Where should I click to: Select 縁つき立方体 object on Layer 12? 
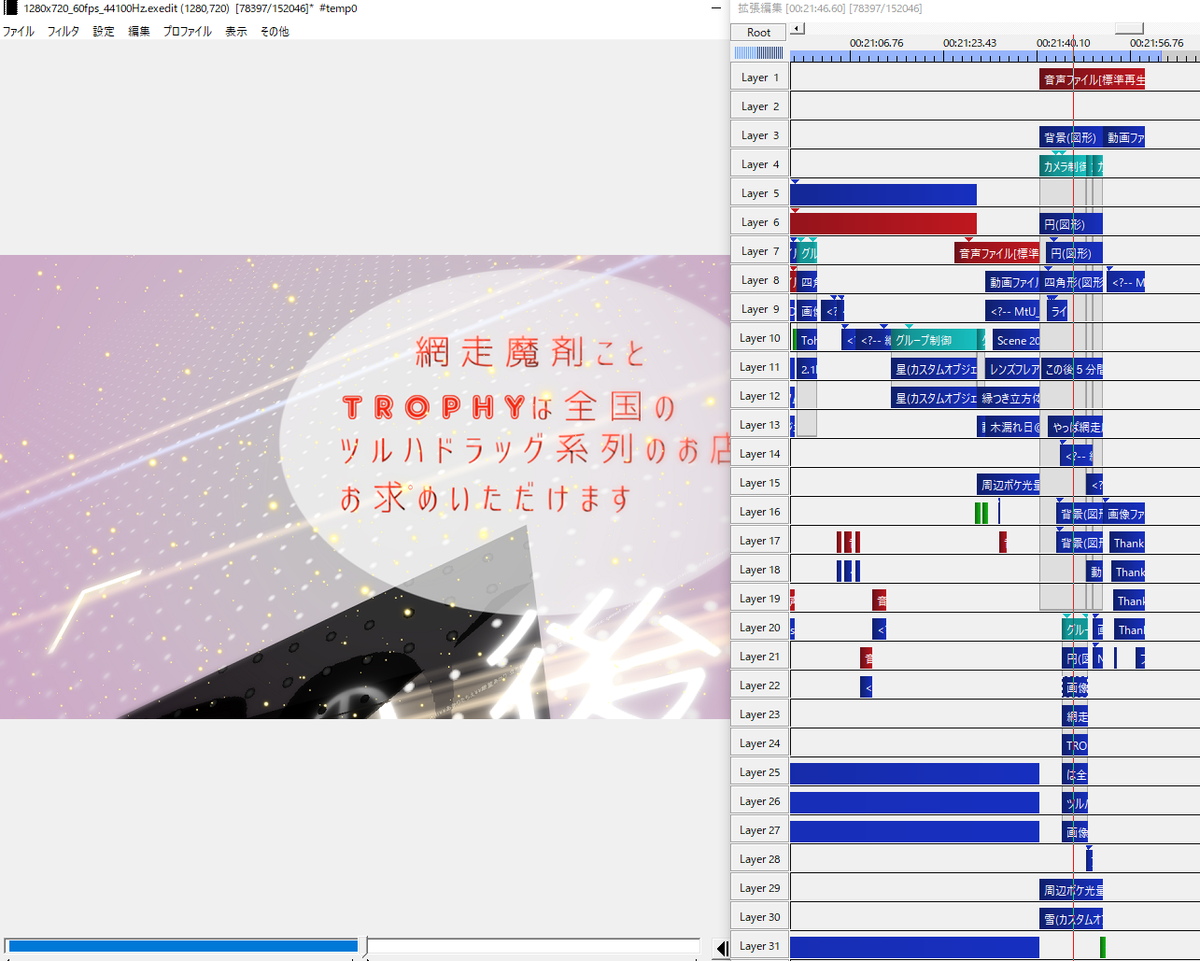1009,399
